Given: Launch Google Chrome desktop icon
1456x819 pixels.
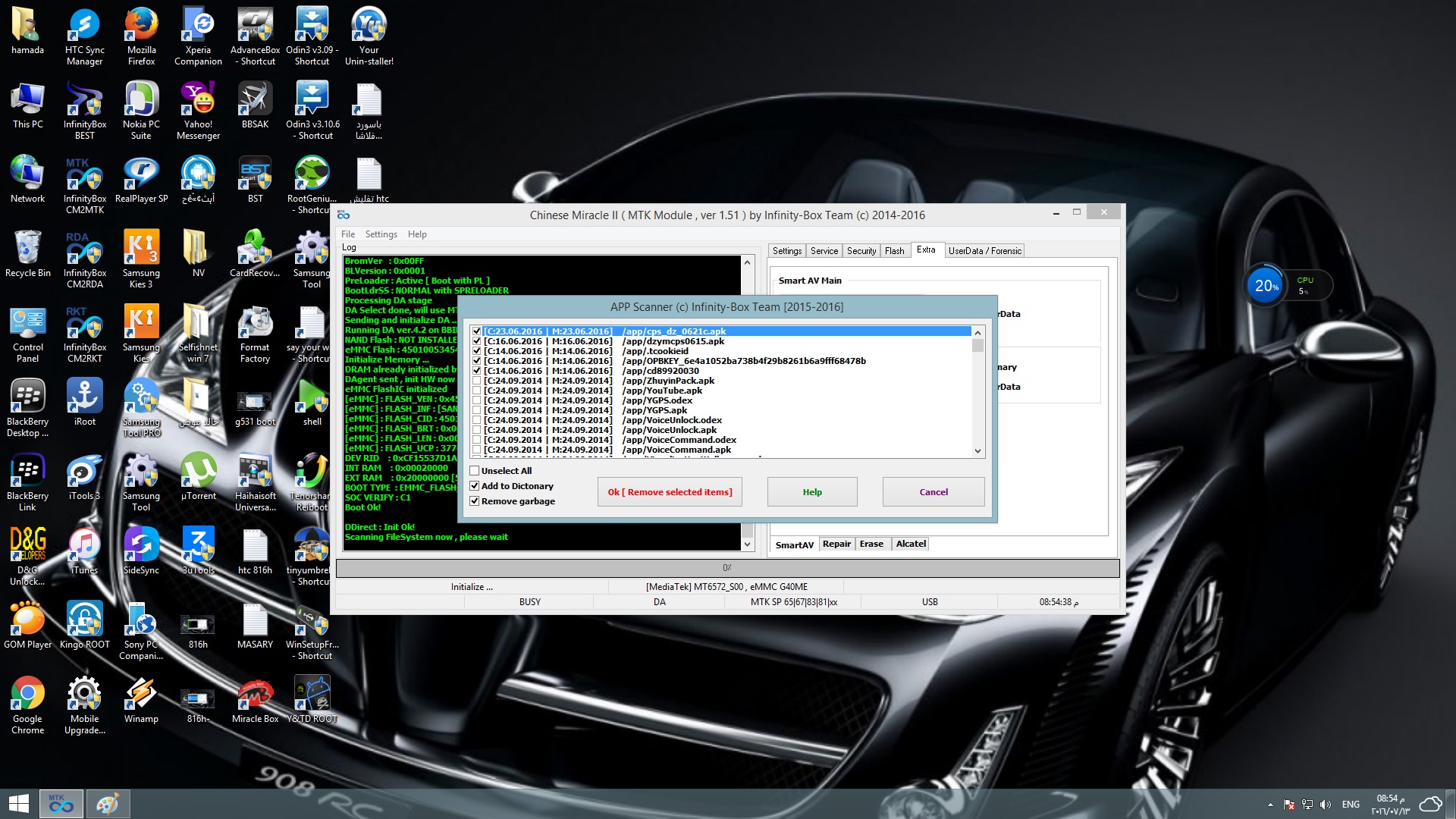Looking at the screenshot, I should point(27,704).
